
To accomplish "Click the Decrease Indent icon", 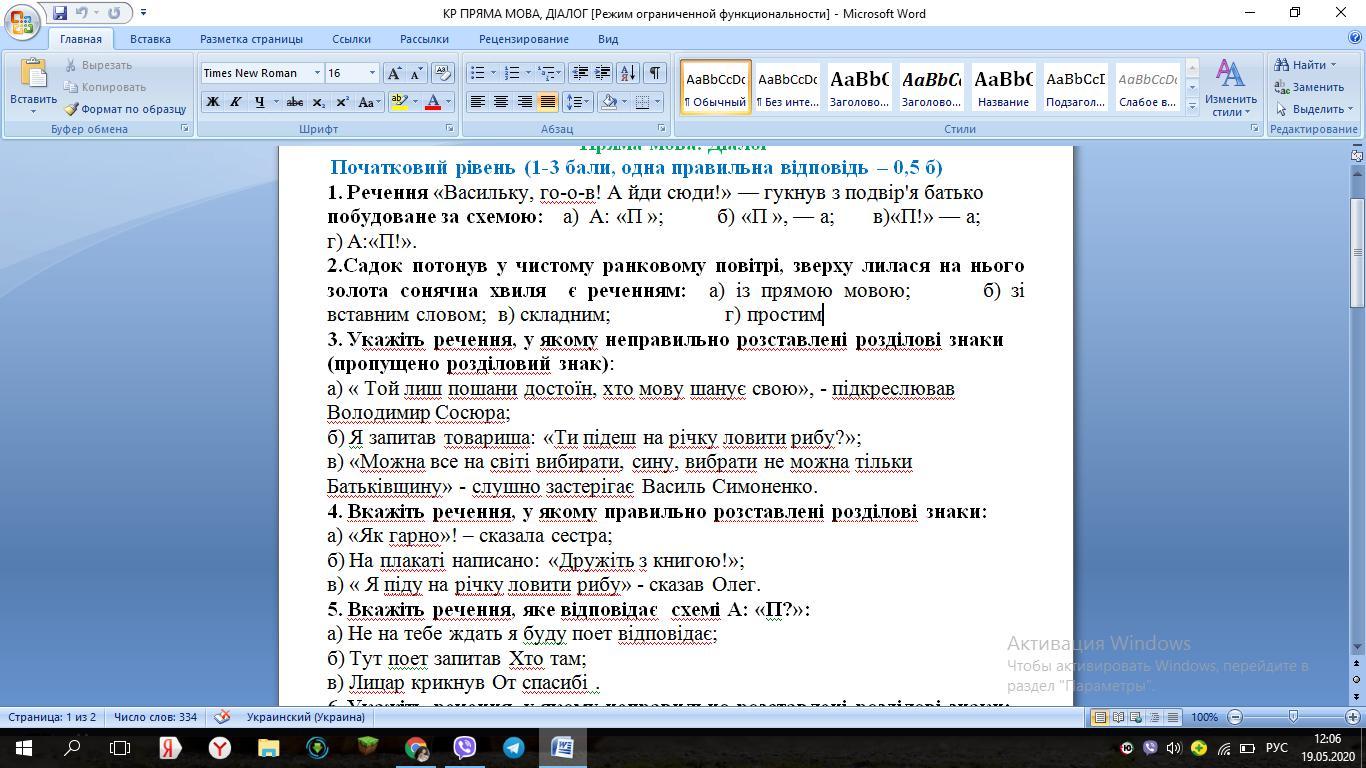I will pyautogui.click(x=580, y=73).
